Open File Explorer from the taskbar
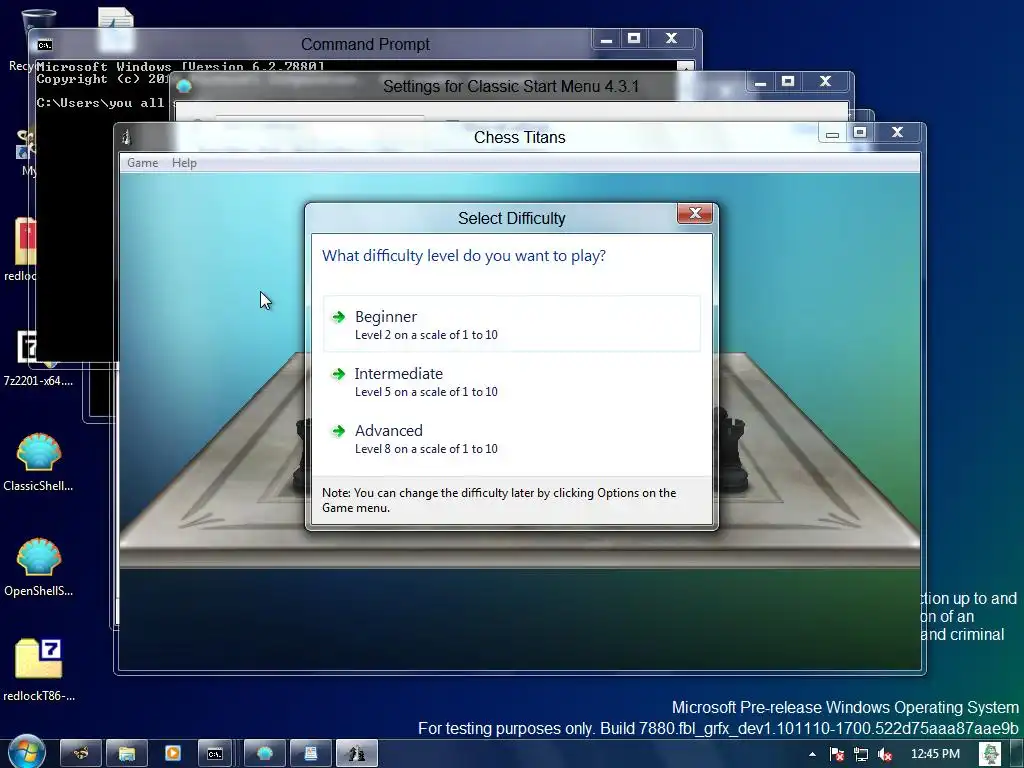1024x768 pixels. click(x=127, y=754)
